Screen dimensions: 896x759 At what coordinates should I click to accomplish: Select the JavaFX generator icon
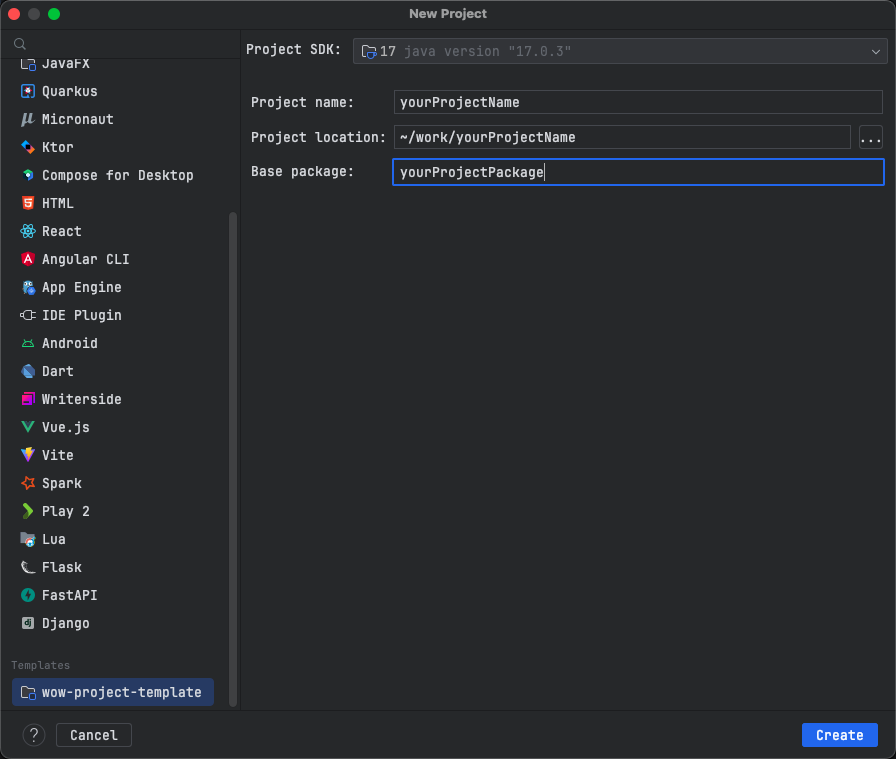click(x=27, y=63)
